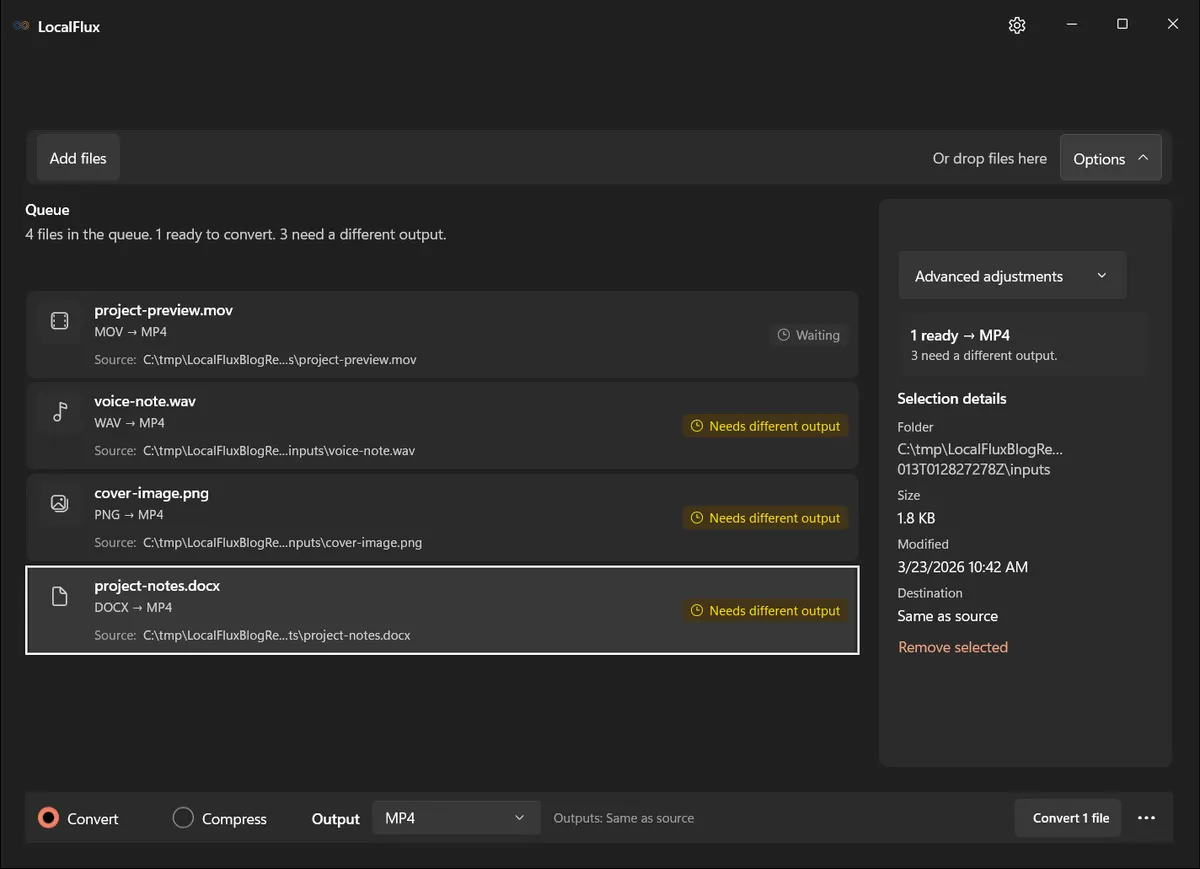This screenshot has height=869, width=1200.
Task: Click the music note icon for voice-note.wav
Action: click(60, 411)
